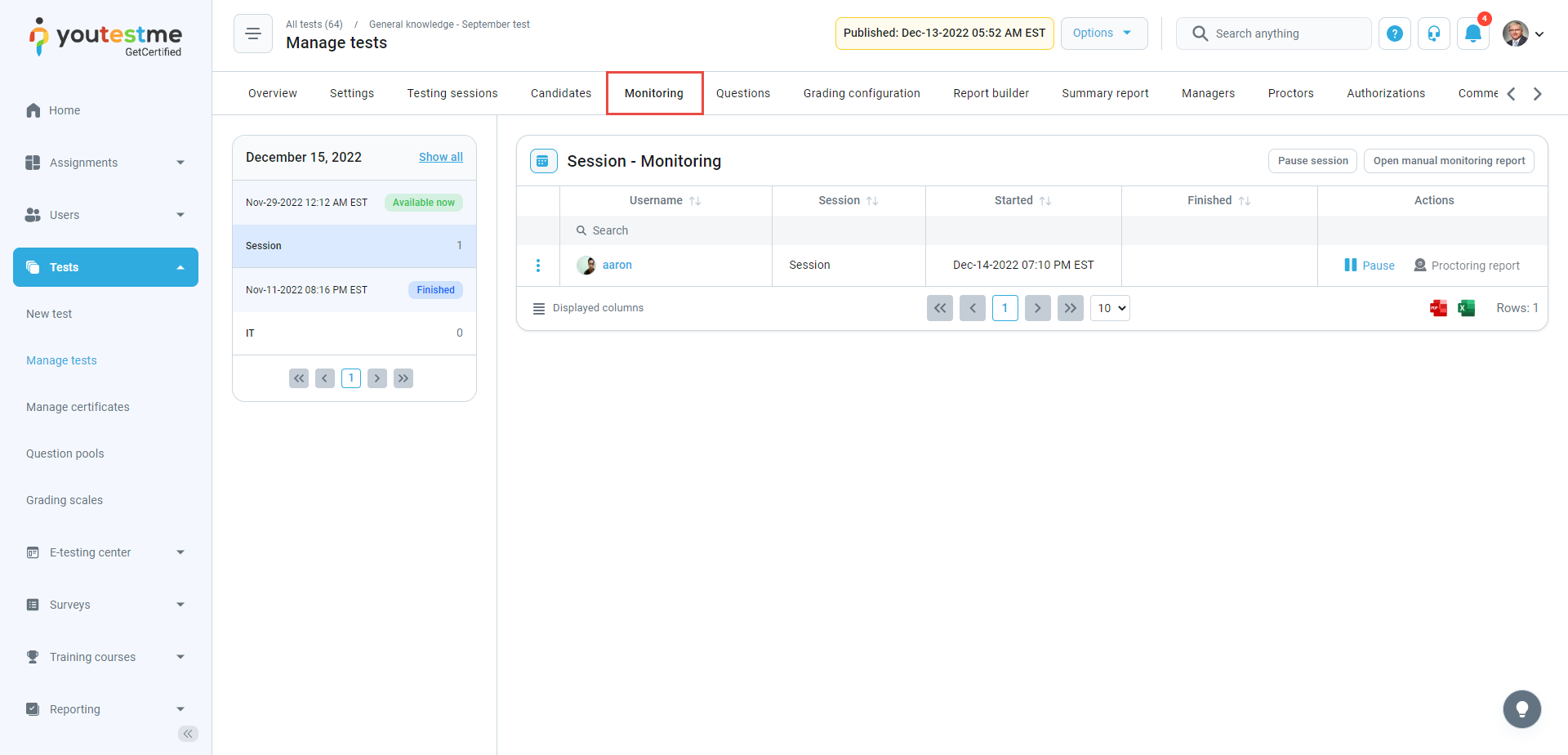1568x755 pixels.
Task: Export the table as PDF
Action: pyautogui.click(x=1438, y=308)
